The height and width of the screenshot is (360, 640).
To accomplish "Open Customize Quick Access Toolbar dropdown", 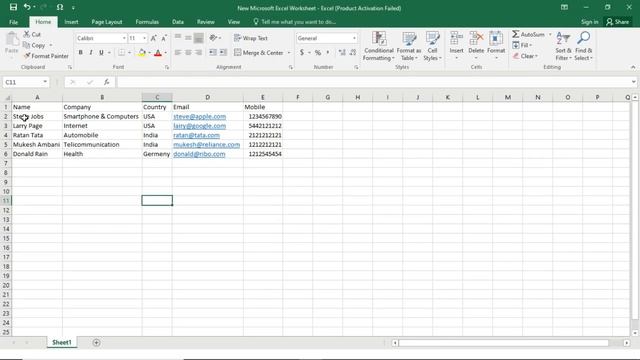I will (x=73, y=7).
